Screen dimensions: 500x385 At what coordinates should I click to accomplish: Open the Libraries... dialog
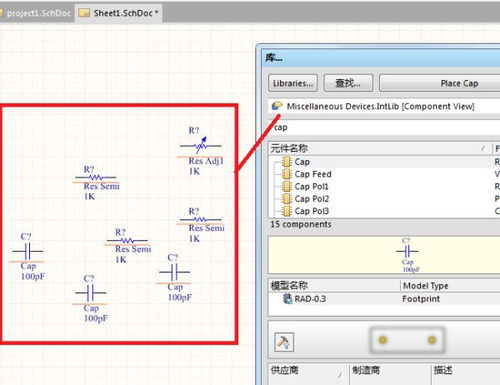click(293, 83)
